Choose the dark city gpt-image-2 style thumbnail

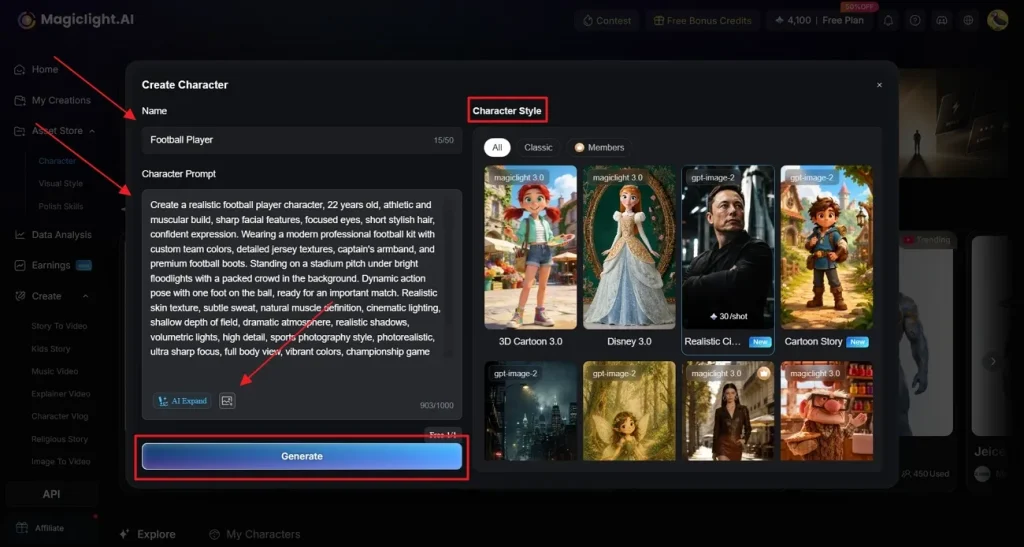click(x=530, y=411)
